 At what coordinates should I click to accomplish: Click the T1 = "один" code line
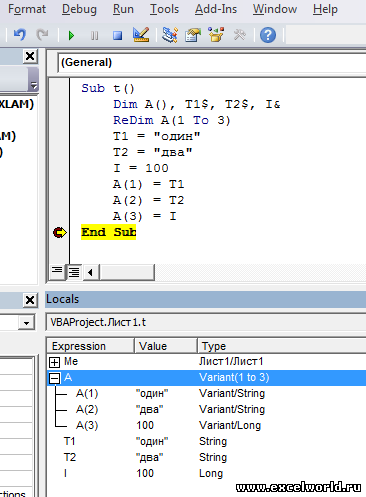[157, 136]
